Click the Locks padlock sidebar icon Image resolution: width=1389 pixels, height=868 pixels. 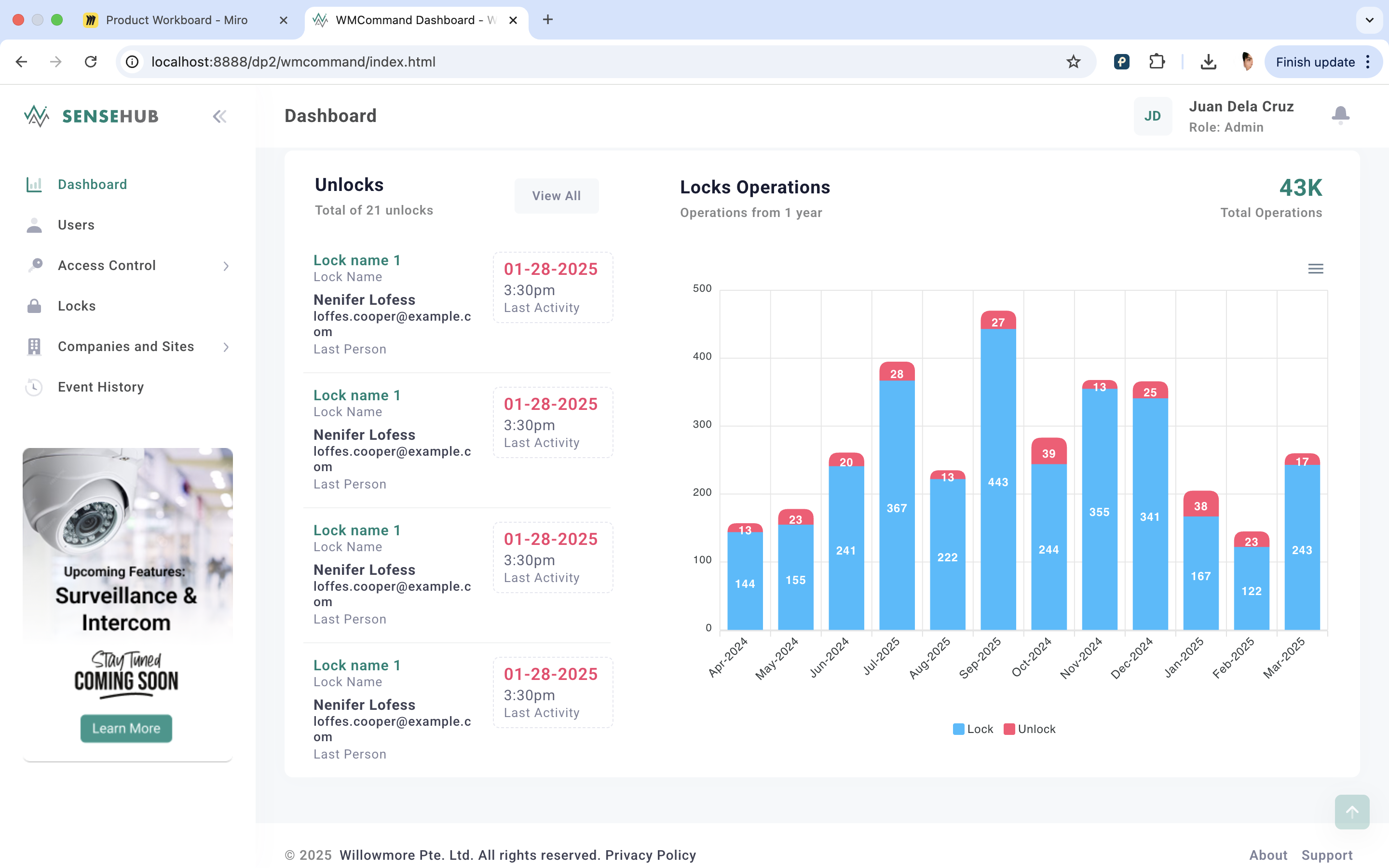(x=34, y=306)
